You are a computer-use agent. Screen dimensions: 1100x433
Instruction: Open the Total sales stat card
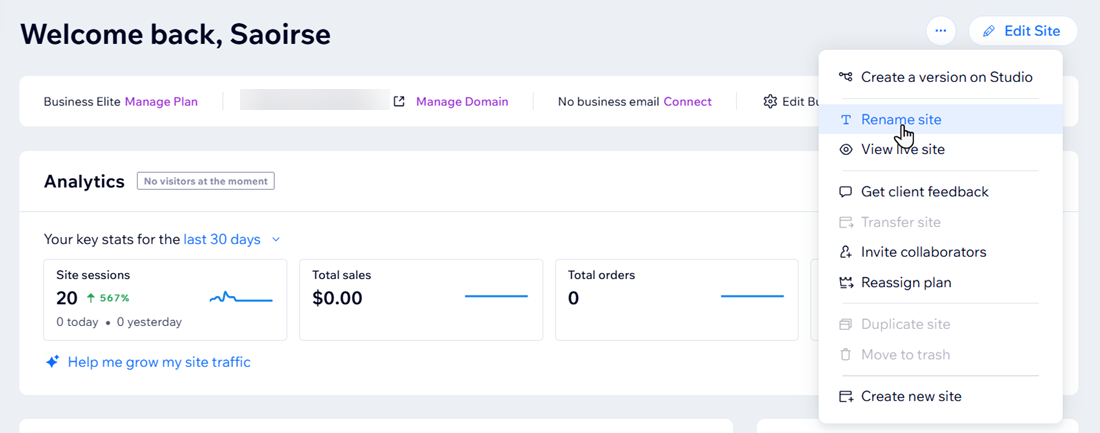coord(421,300)
